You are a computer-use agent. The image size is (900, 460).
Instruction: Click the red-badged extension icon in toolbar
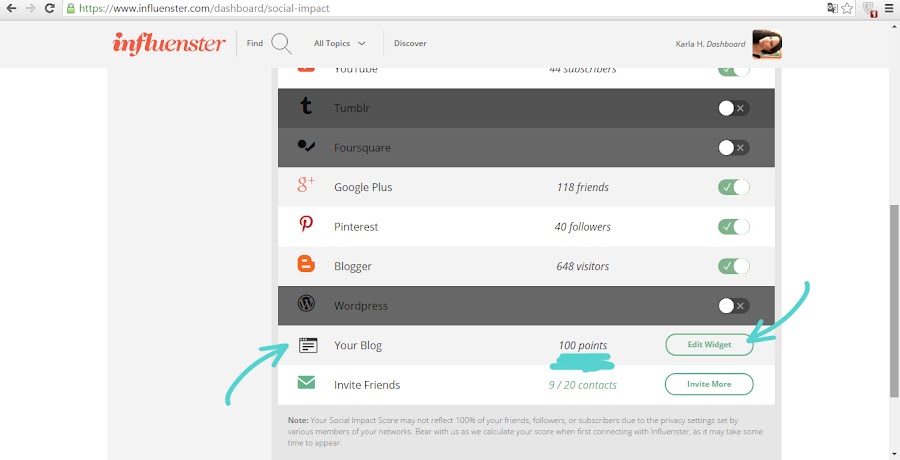click(870, 9)
